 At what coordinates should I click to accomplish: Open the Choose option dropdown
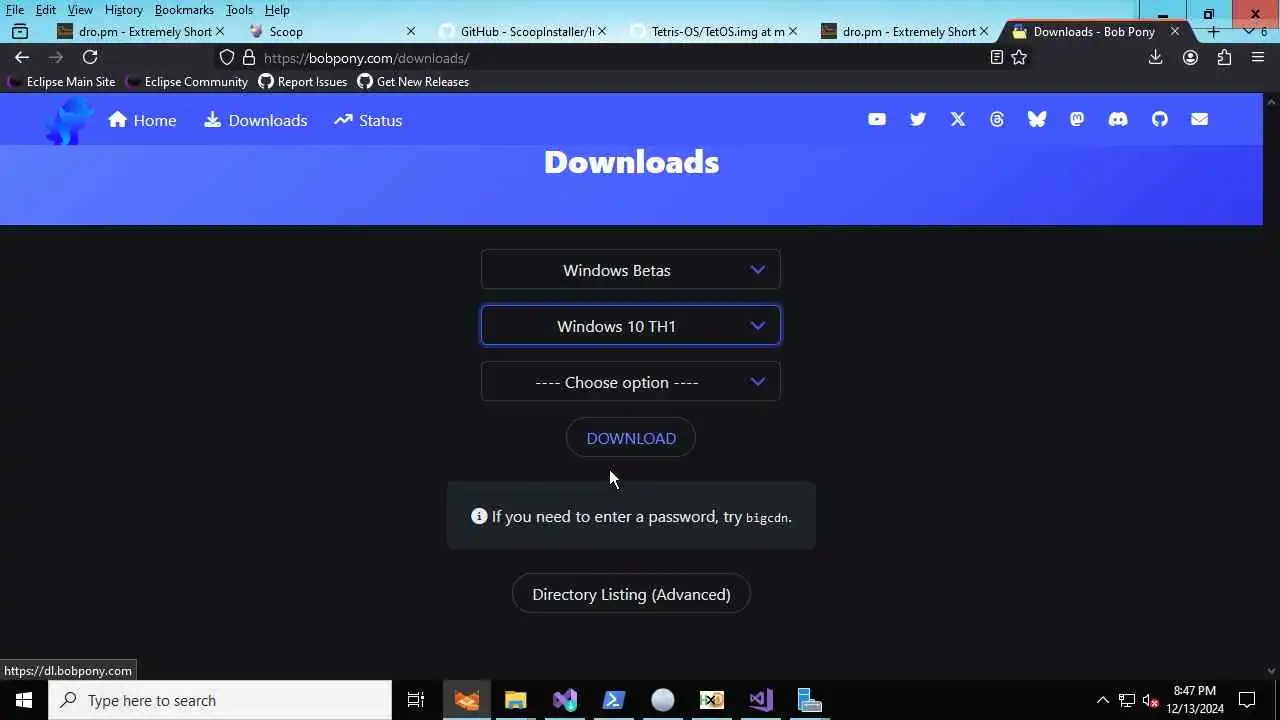(631, 382)
